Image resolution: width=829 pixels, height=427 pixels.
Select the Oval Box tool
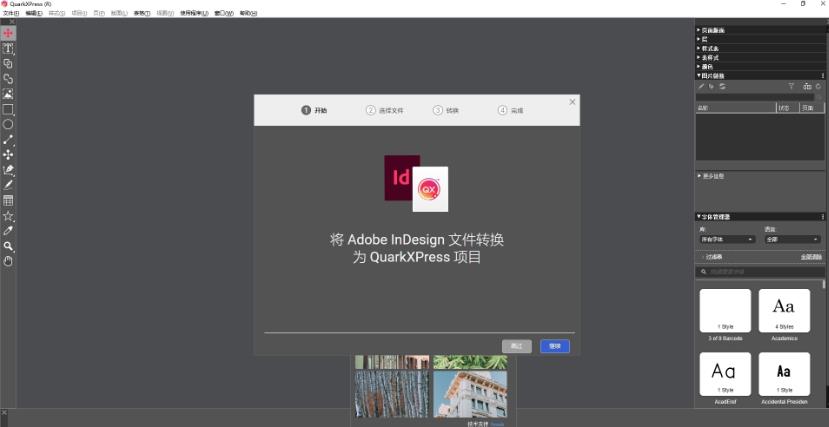coord(8,125)
